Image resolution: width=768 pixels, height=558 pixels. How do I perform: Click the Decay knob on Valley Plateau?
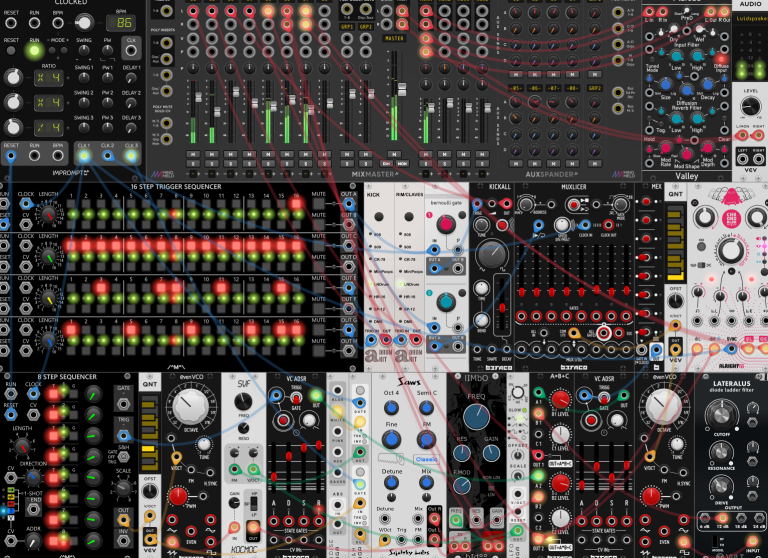pyautogui.click(x=707, y=85)
